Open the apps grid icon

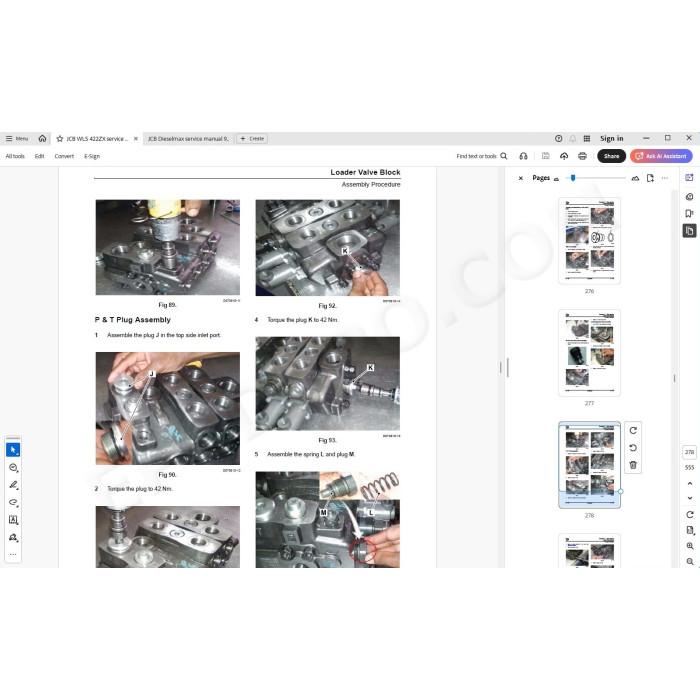pyautogui.click(x=587, y=138)
